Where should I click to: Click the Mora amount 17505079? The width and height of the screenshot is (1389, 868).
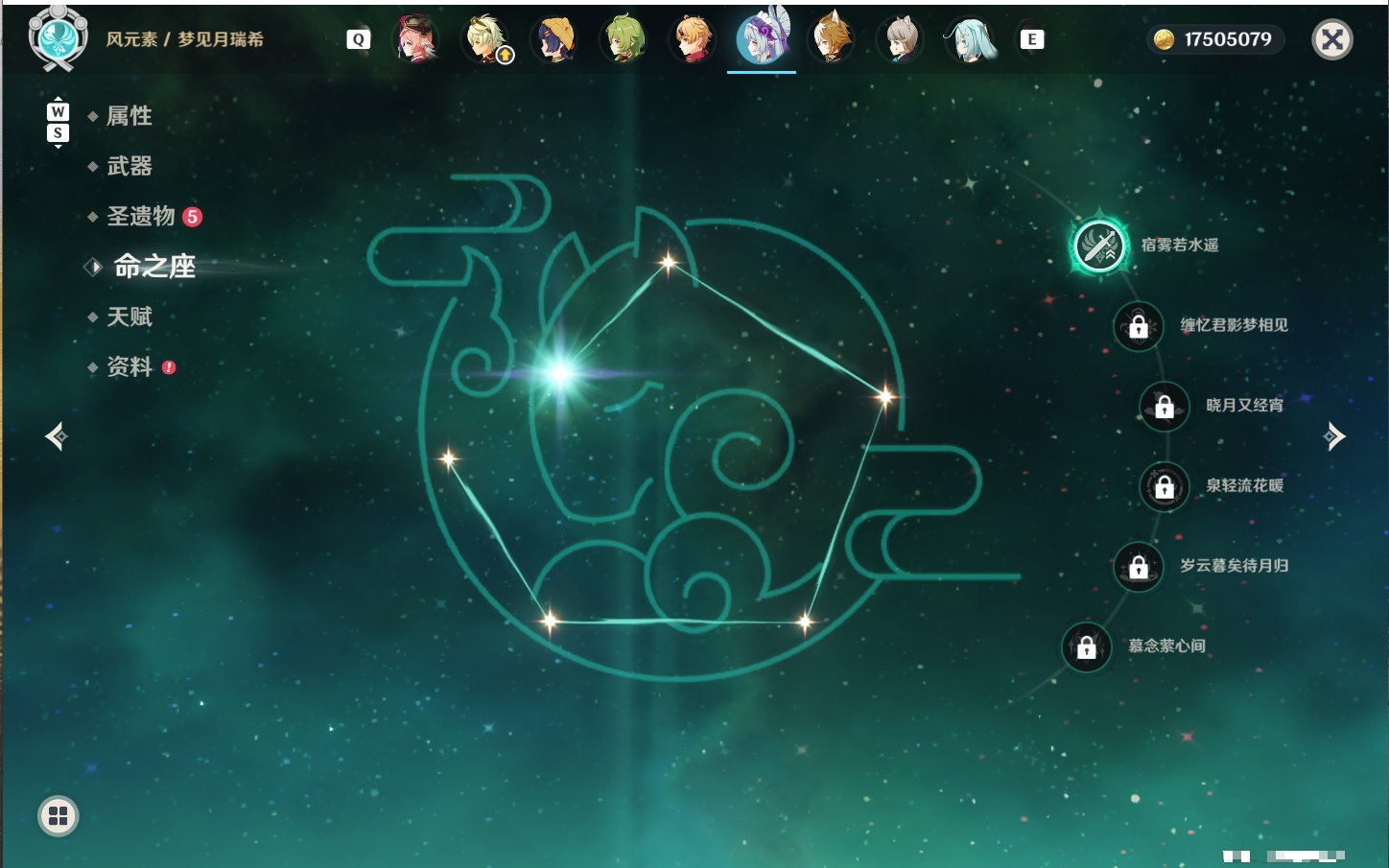[1228, 39]
